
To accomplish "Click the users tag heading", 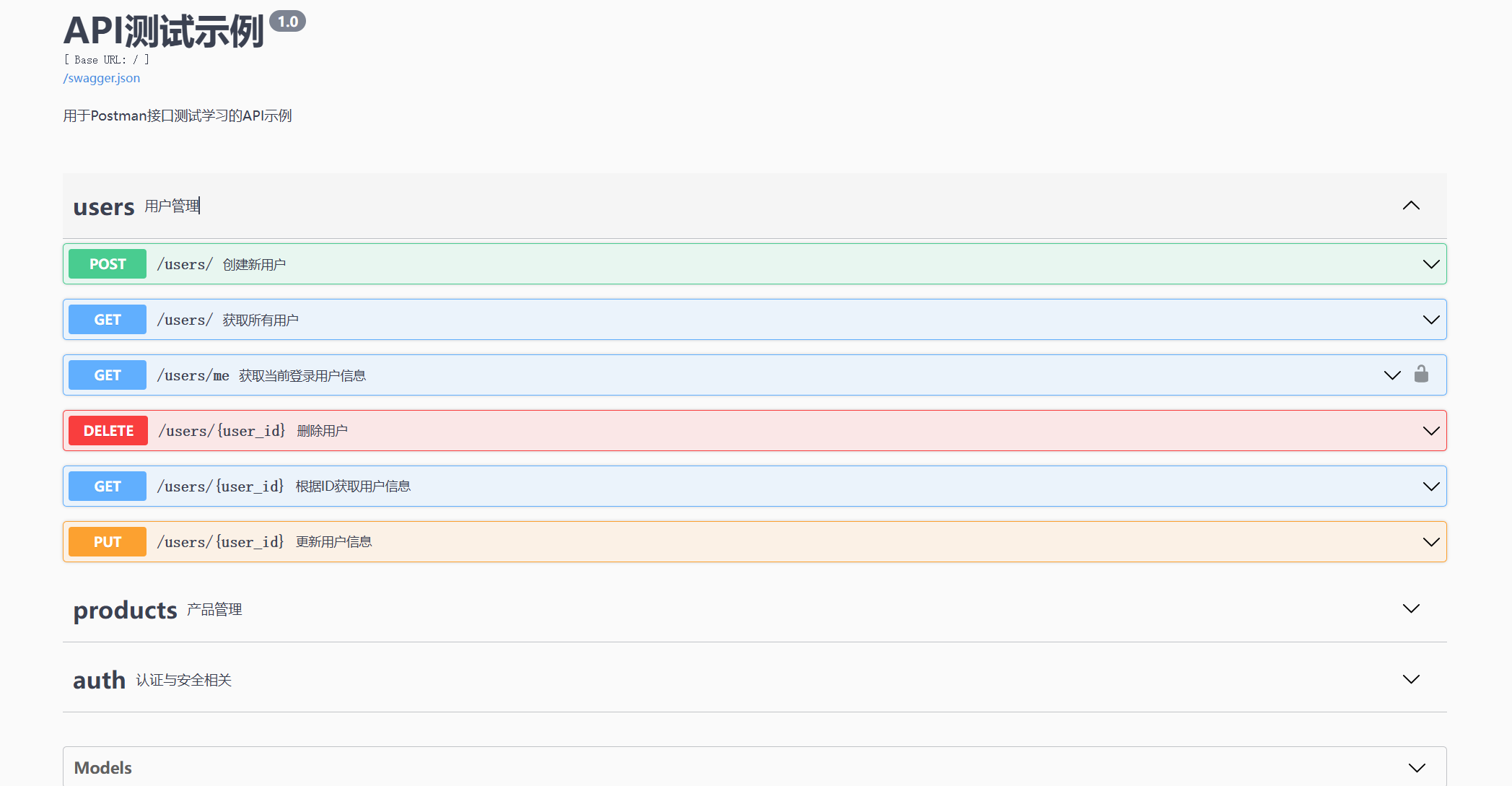I will click(104, 207).
